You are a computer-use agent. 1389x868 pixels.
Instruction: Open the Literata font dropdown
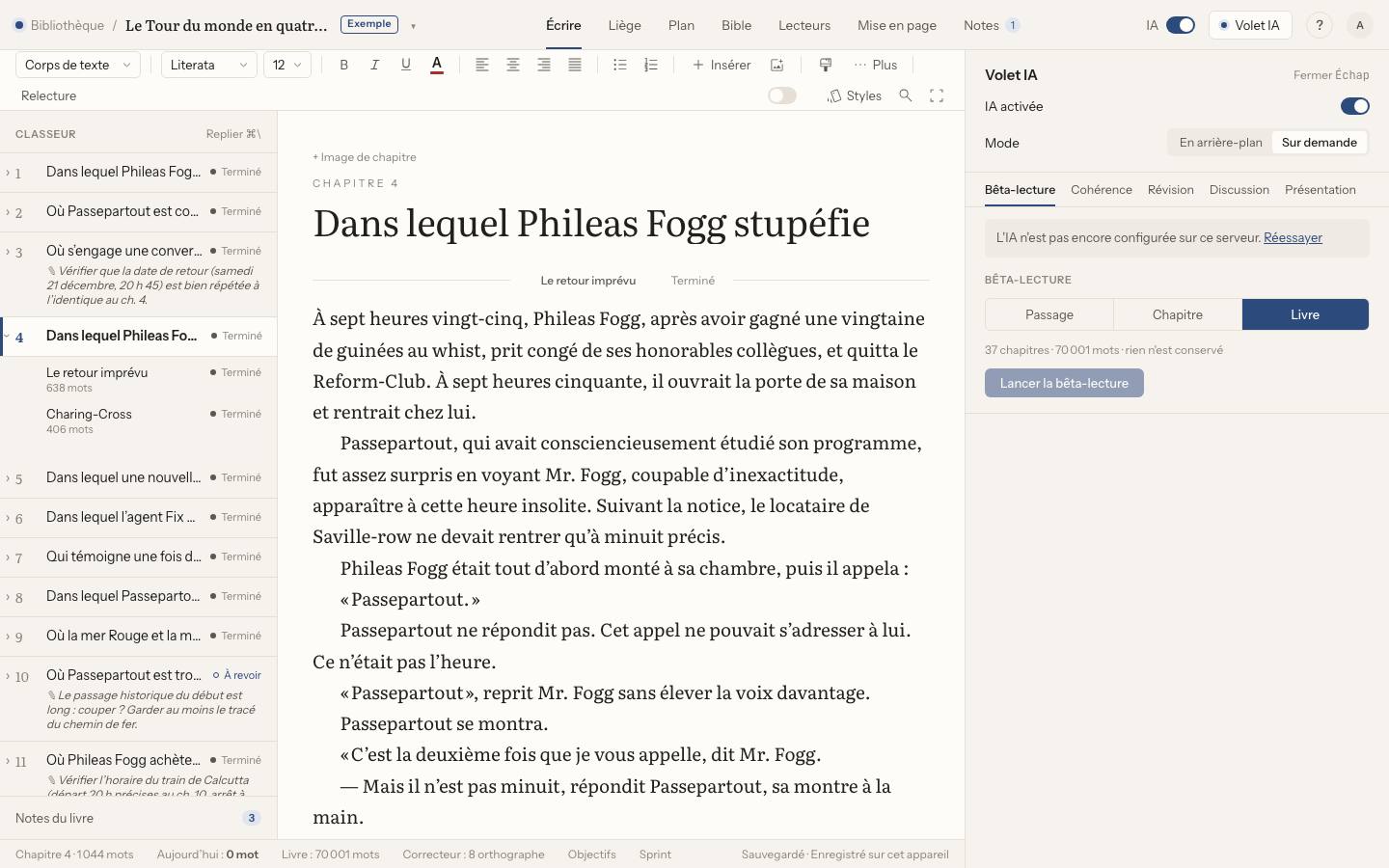tap(209, 65)
